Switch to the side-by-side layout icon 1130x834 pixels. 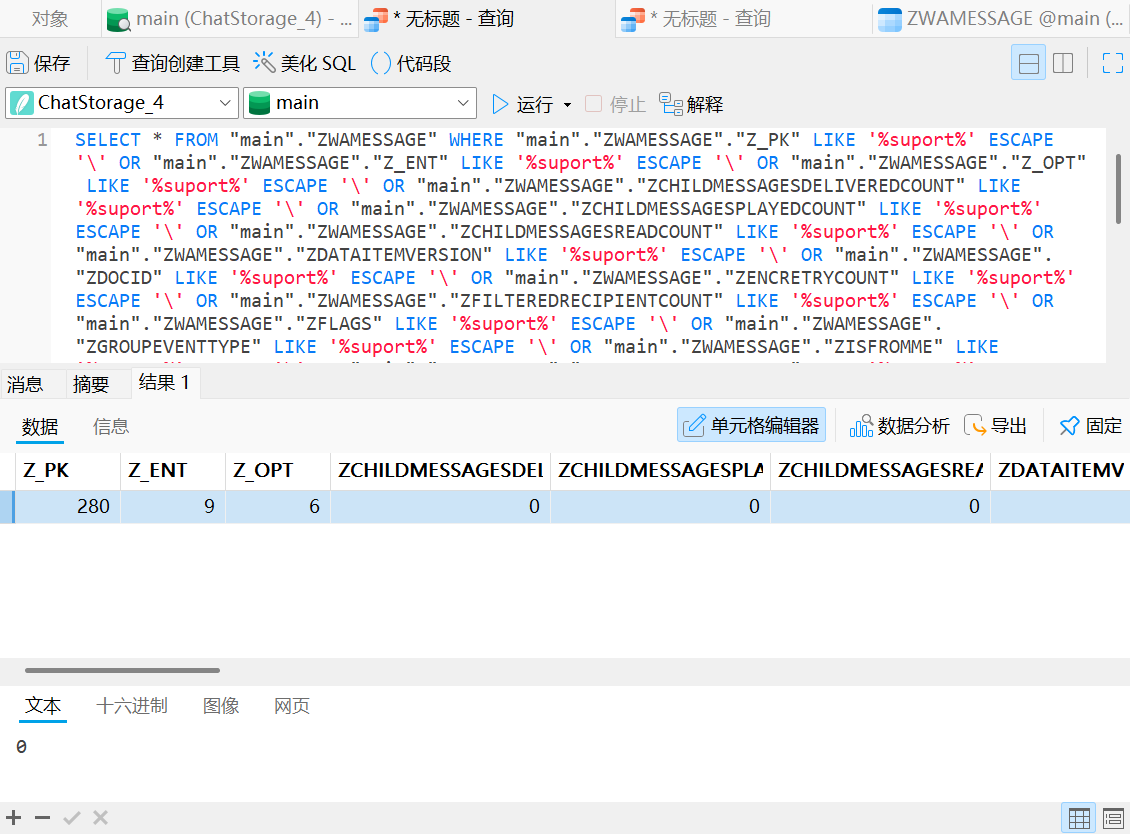[x=1063, y=63]
